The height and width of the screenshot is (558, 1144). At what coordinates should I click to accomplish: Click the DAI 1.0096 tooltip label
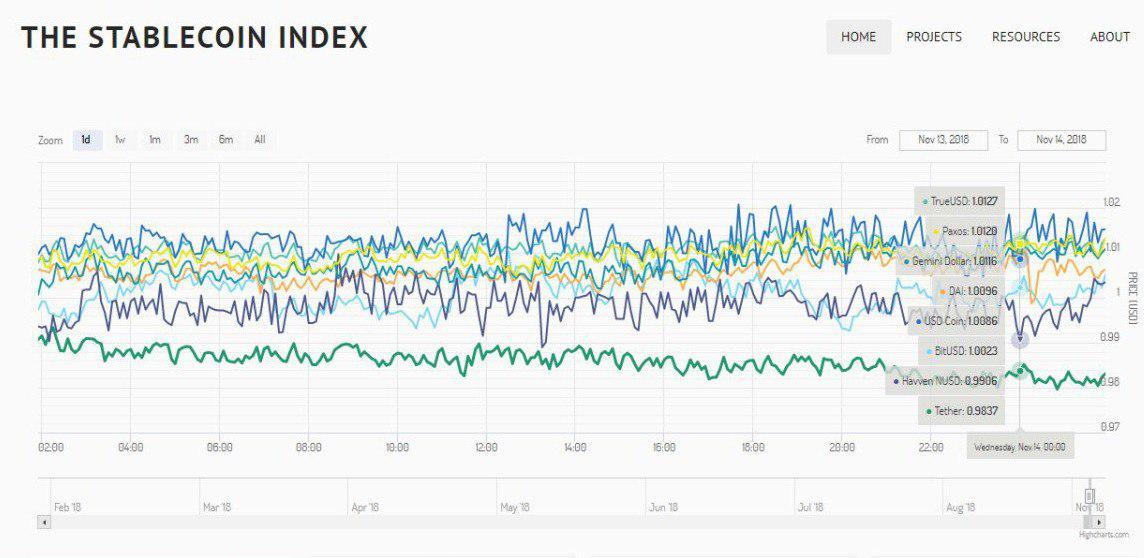[x=968, y=290]
